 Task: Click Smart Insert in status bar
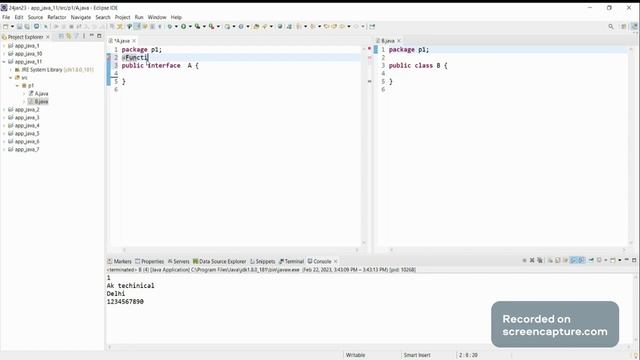tap(417, 355)
